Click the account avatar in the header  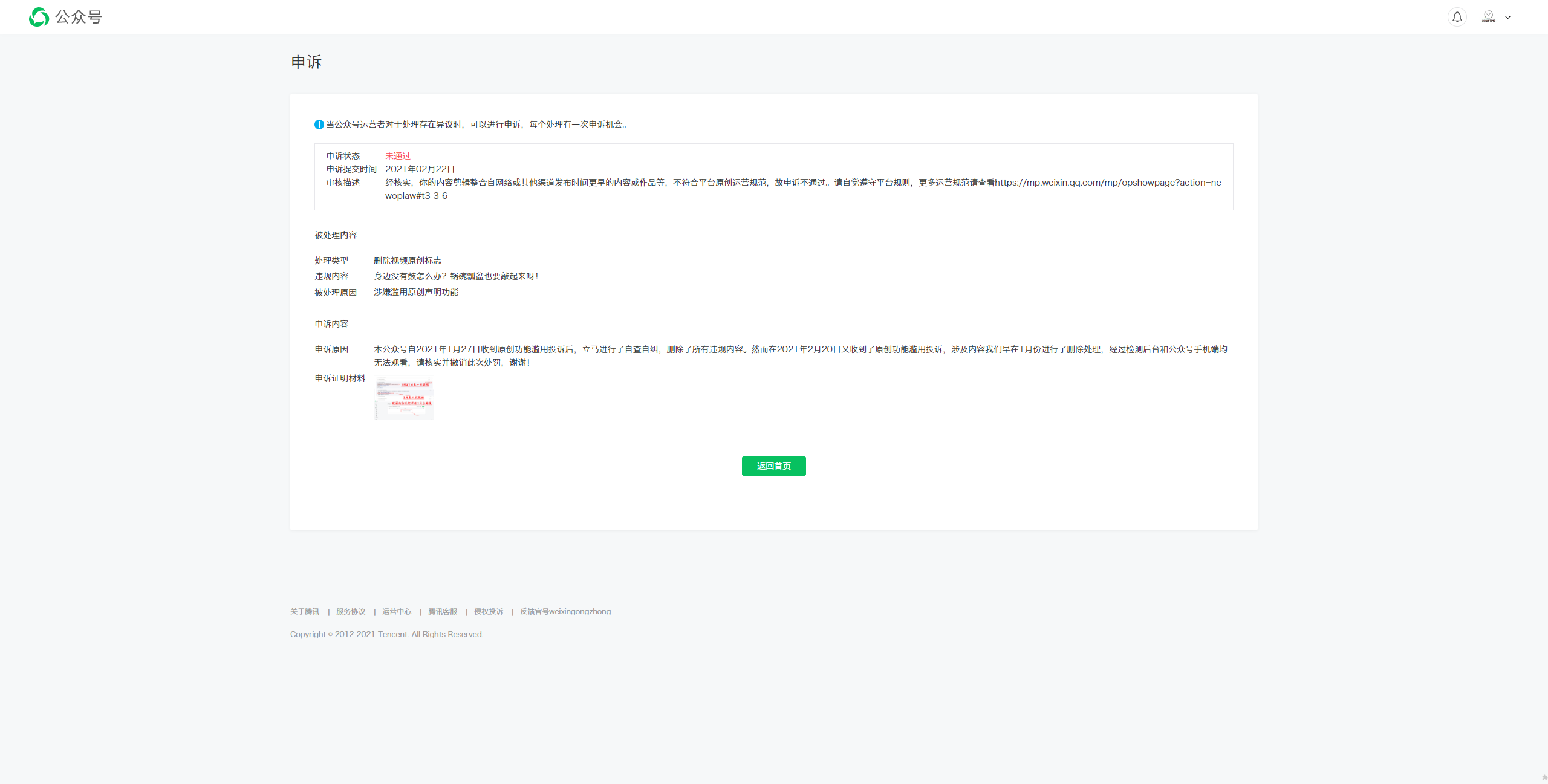pos(1488,16)
